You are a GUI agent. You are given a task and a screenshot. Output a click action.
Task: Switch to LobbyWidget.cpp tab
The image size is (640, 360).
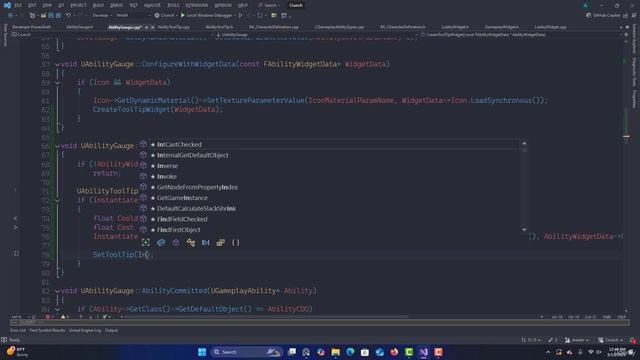[x=550, y=27]
